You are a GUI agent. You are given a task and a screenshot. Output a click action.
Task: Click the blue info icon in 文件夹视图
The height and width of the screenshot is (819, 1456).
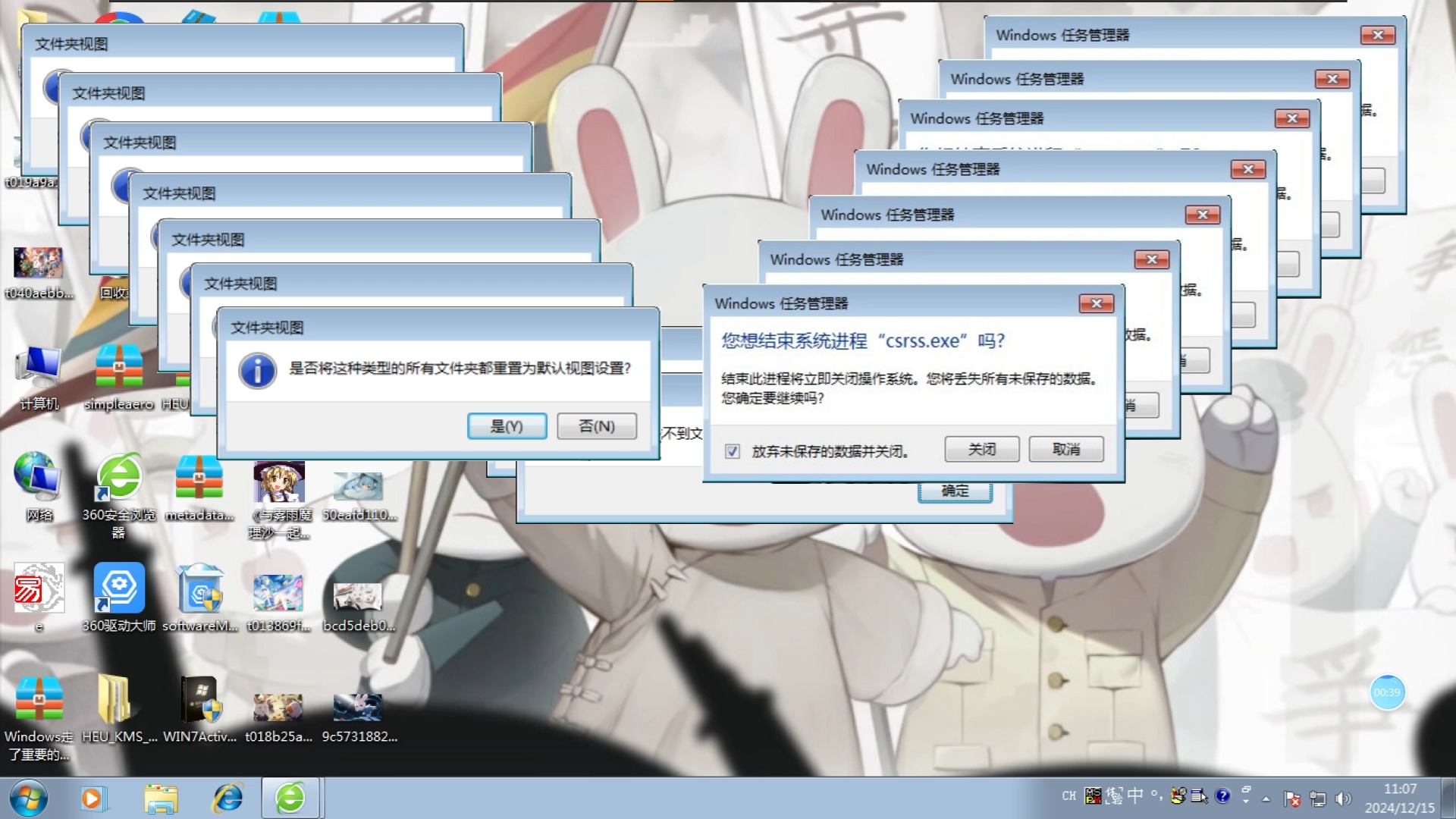[x=258, y=372]
